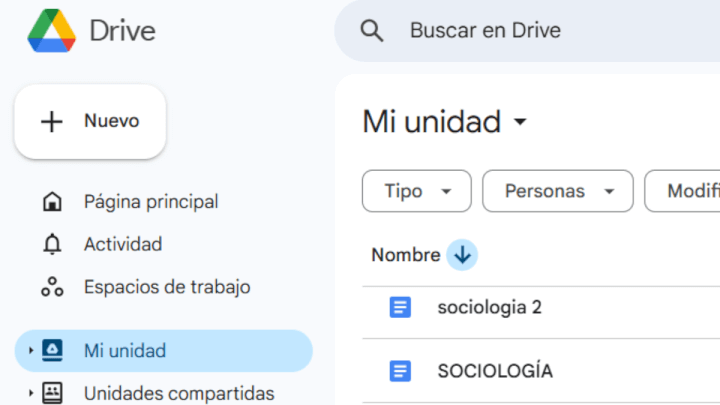The height and width of the screenshot is (405, 720).
Task: Click the home icon beside Página principal
Action: tap(52, 202)
